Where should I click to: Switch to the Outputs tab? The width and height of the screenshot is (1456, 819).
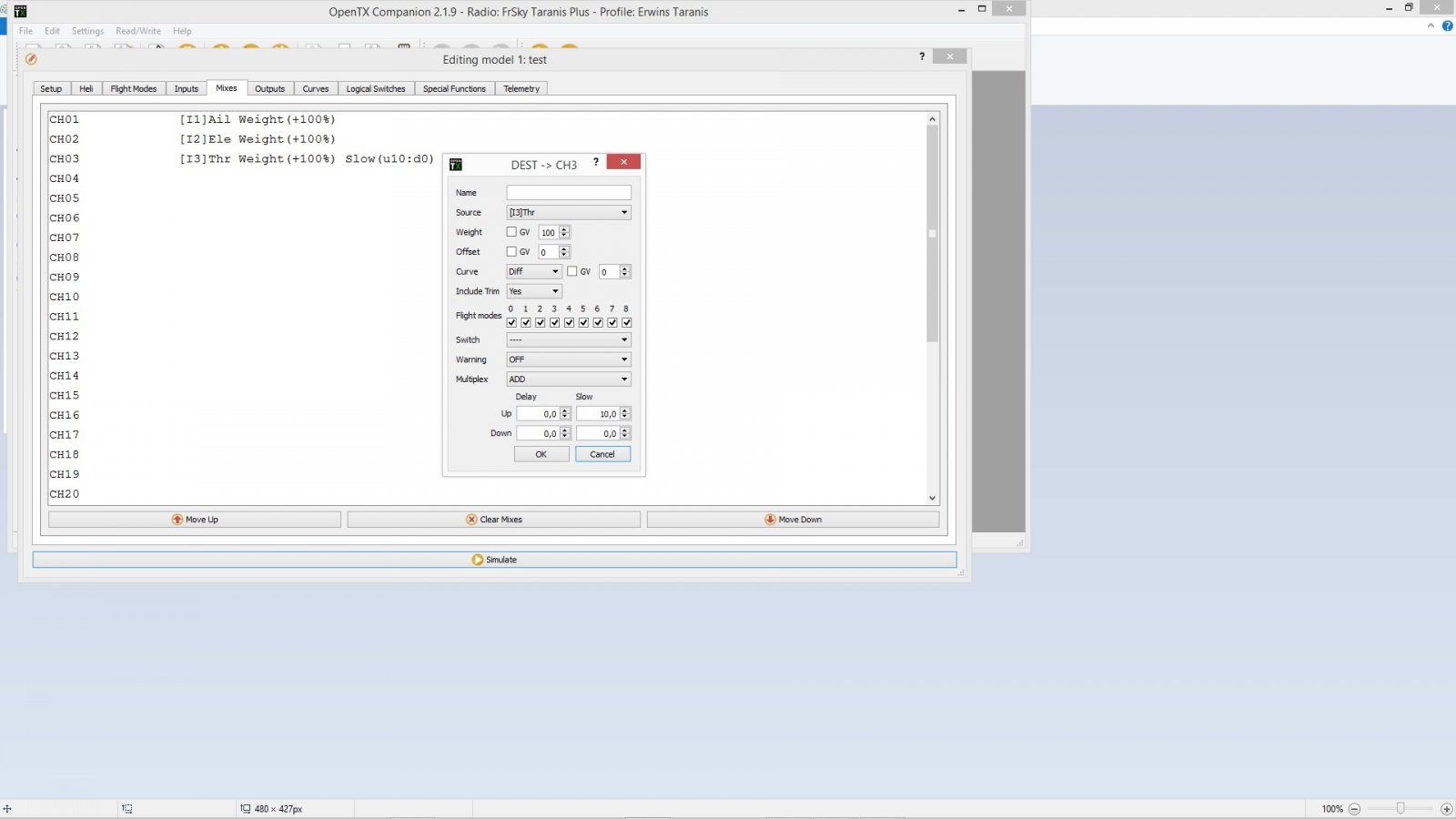(x=270, y=89)
